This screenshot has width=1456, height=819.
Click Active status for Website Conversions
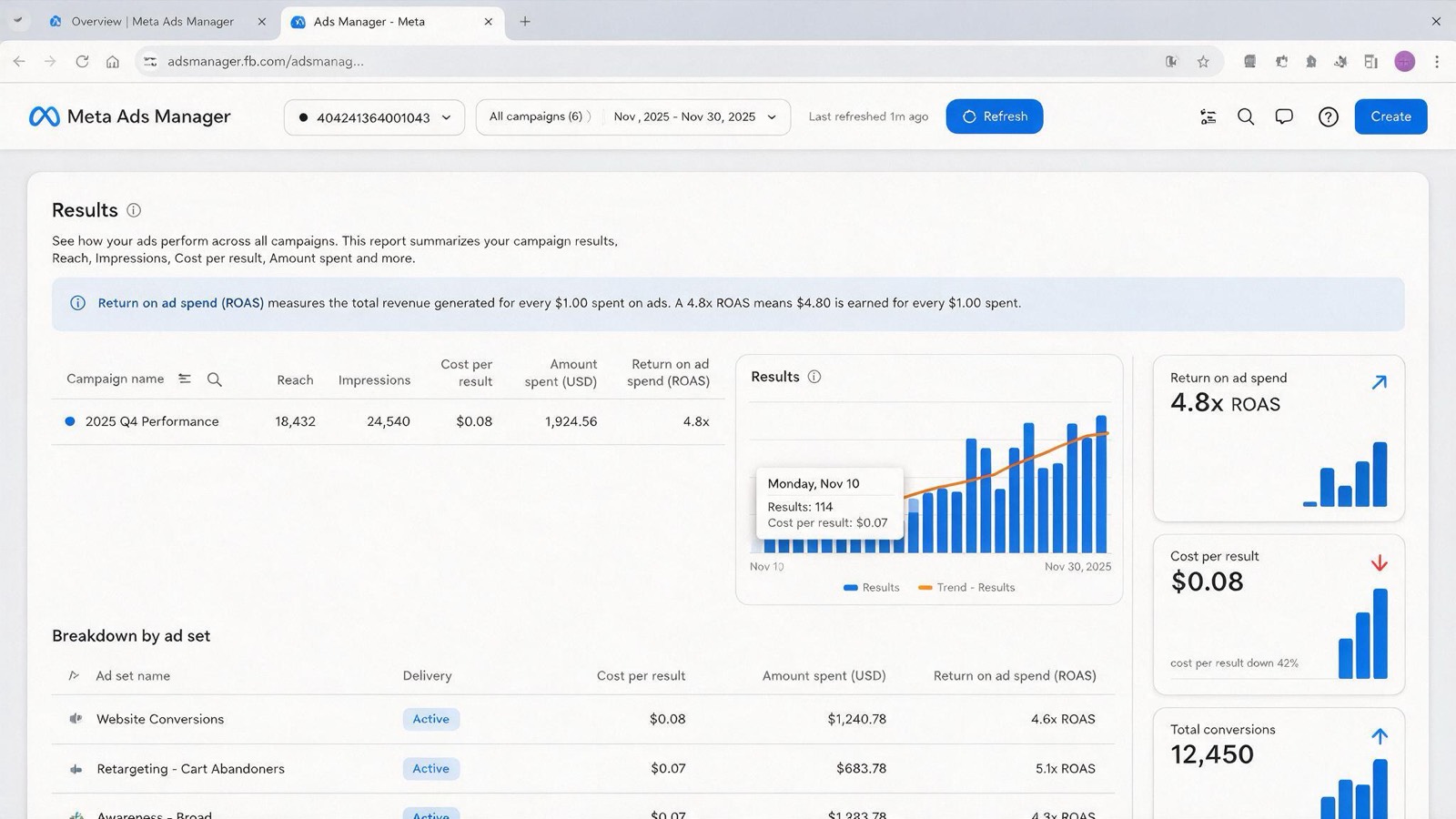click(431, 719)
